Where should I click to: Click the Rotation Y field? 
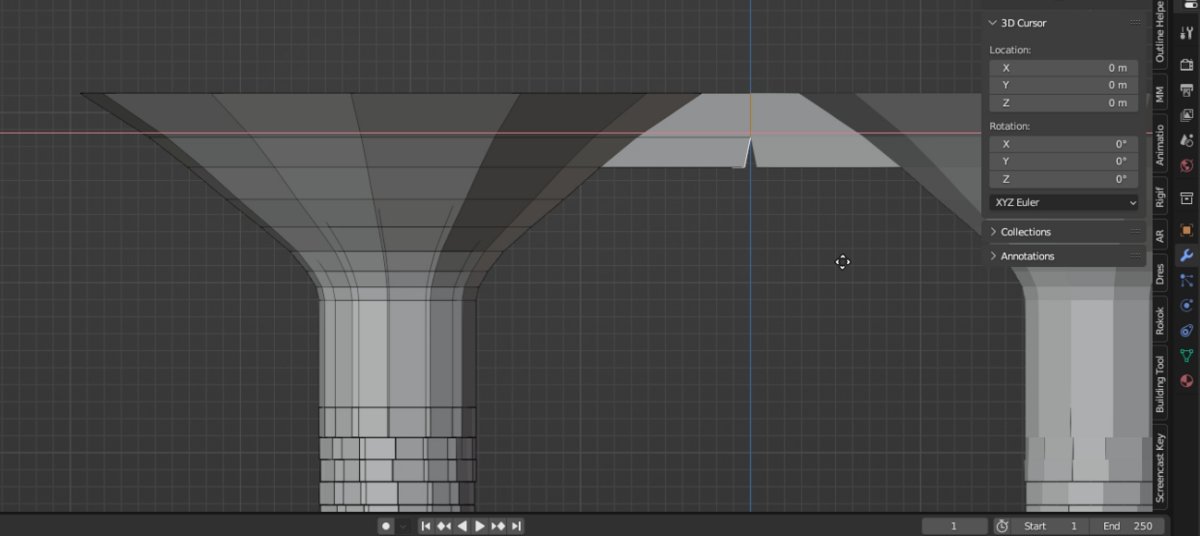[1064, 161]
